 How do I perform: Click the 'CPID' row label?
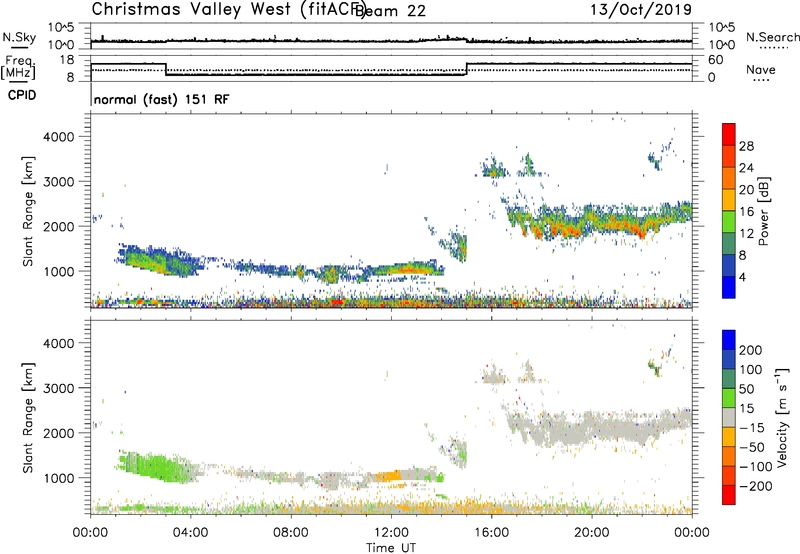pos(22,95)
